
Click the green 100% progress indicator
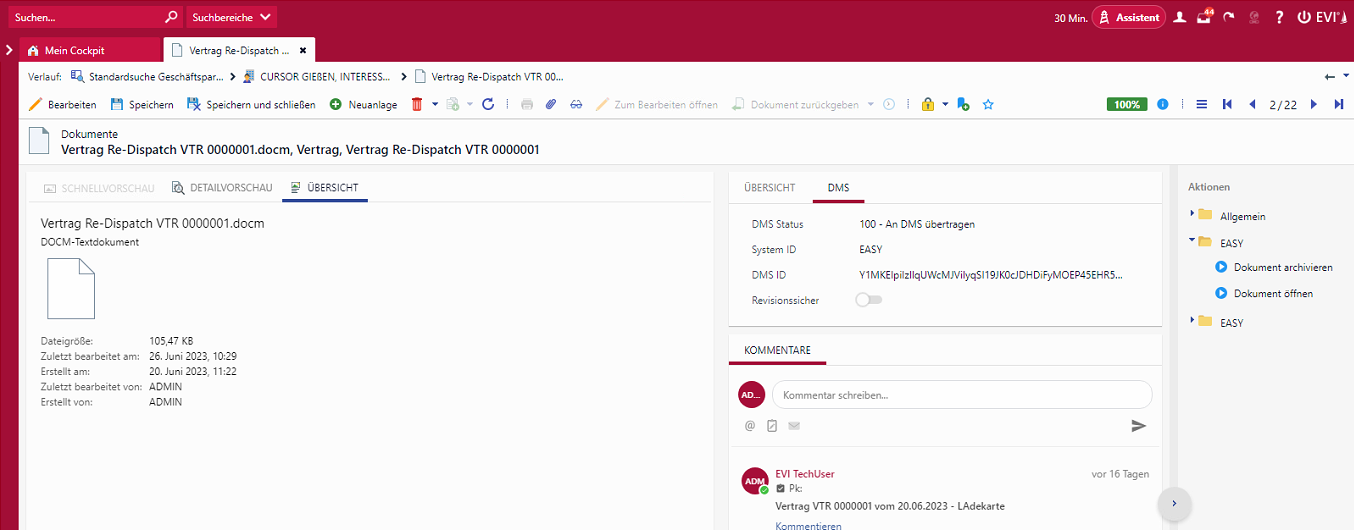pyautogui.click(x=1127, y=105)
